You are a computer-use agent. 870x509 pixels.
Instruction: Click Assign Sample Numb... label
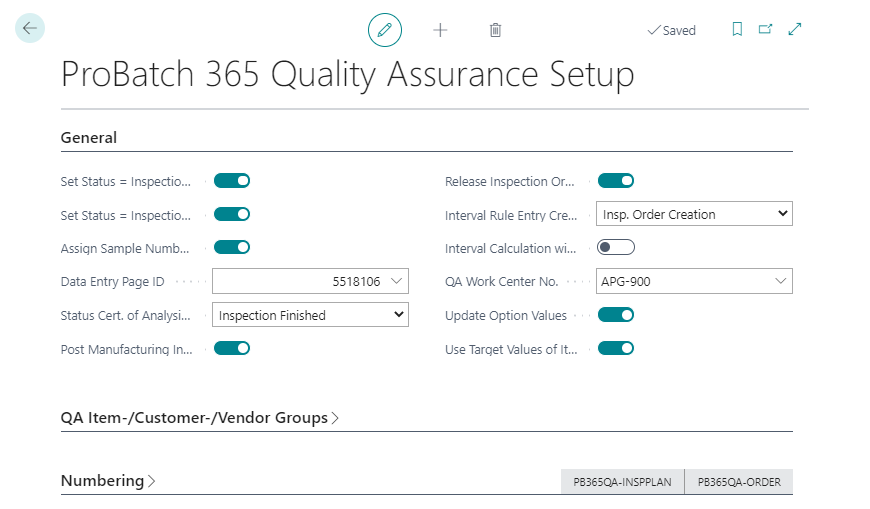(x=125, y=249)
